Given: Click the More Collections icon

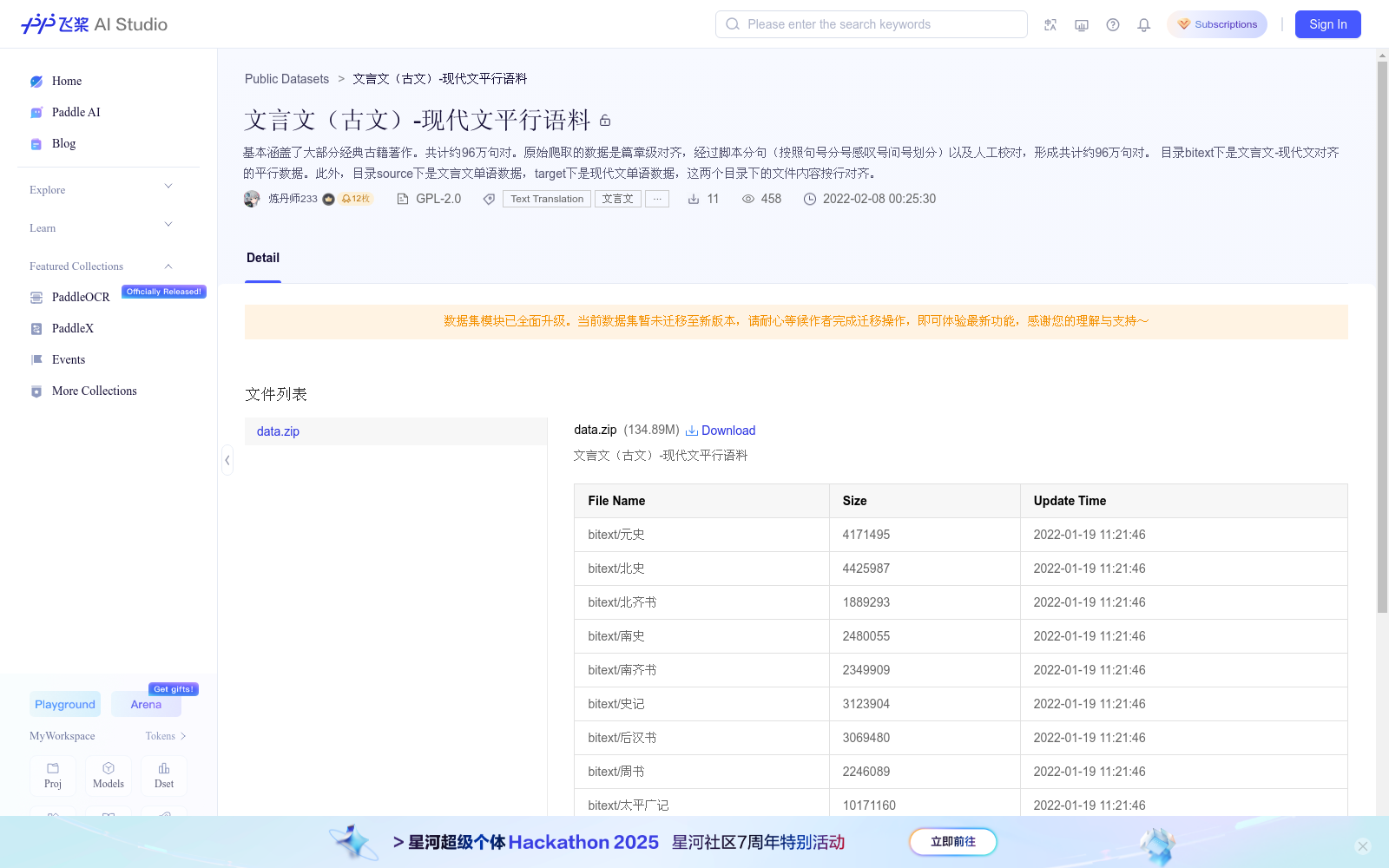Looking at the screenshot, I should (x=36, y=391).
